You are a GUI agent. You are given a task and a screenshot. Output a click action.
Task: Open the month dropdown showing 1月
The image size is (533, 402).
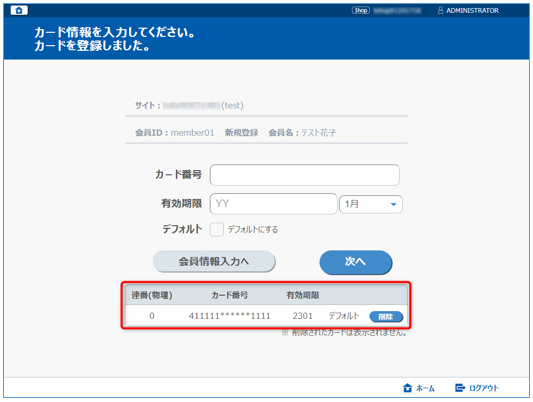point(371,204)
